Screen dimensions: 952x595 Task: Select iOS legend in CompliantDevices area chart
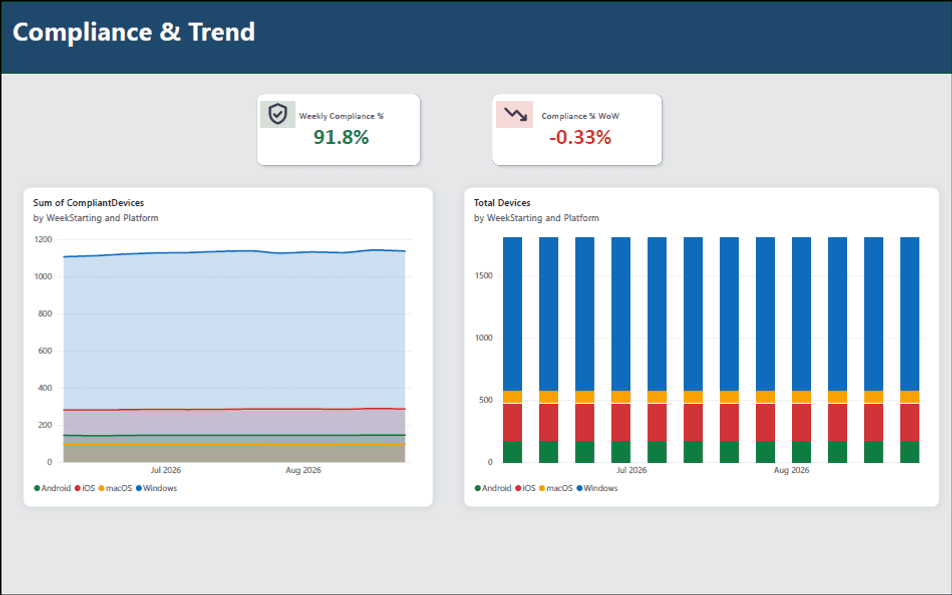85,488
